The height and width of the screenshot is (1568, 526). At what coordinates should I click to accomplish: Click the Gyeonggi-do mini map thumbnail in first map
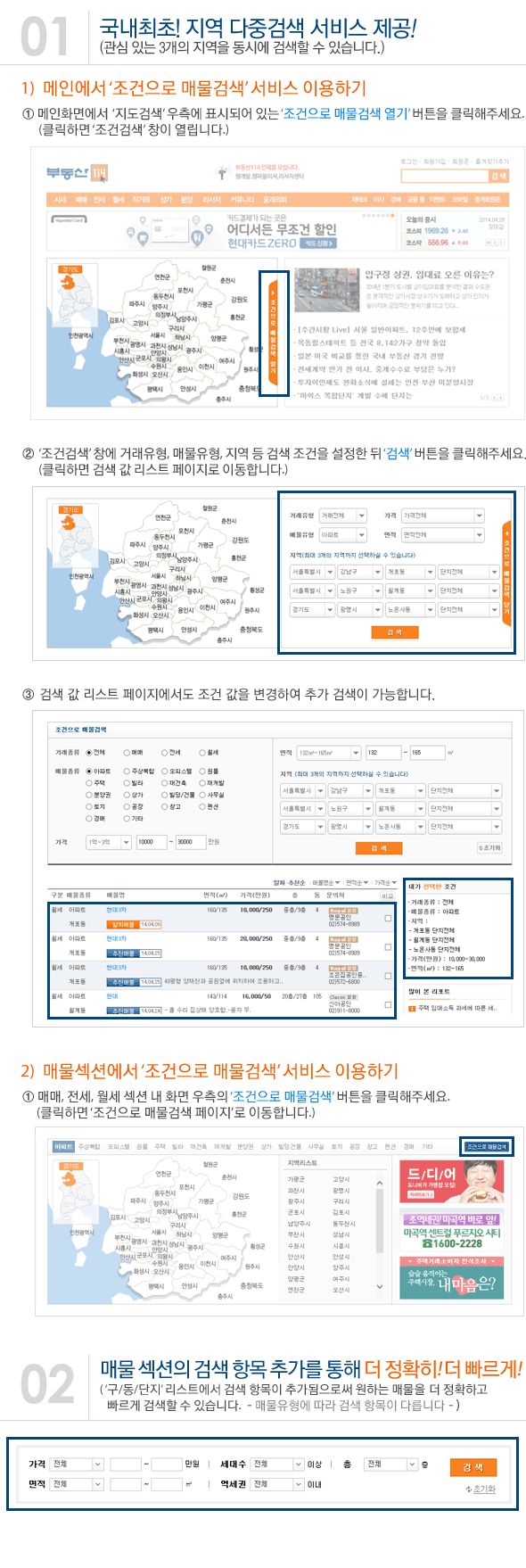[x=70, y=279]
